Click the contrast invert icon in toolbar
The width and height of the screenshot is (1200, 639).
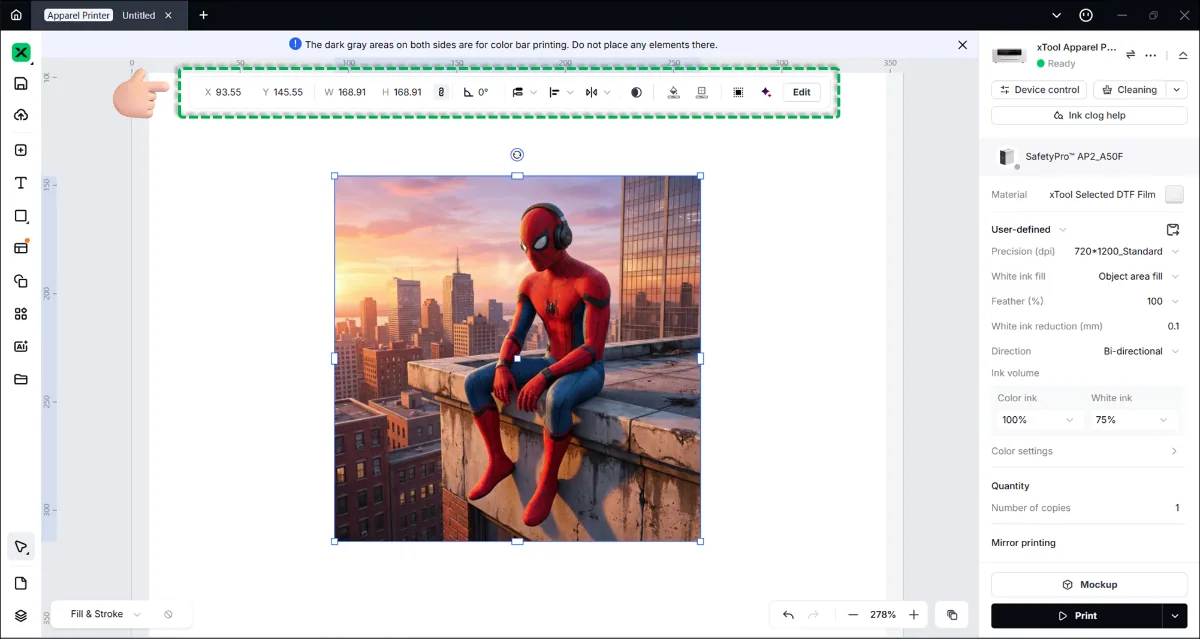(636, 92)
